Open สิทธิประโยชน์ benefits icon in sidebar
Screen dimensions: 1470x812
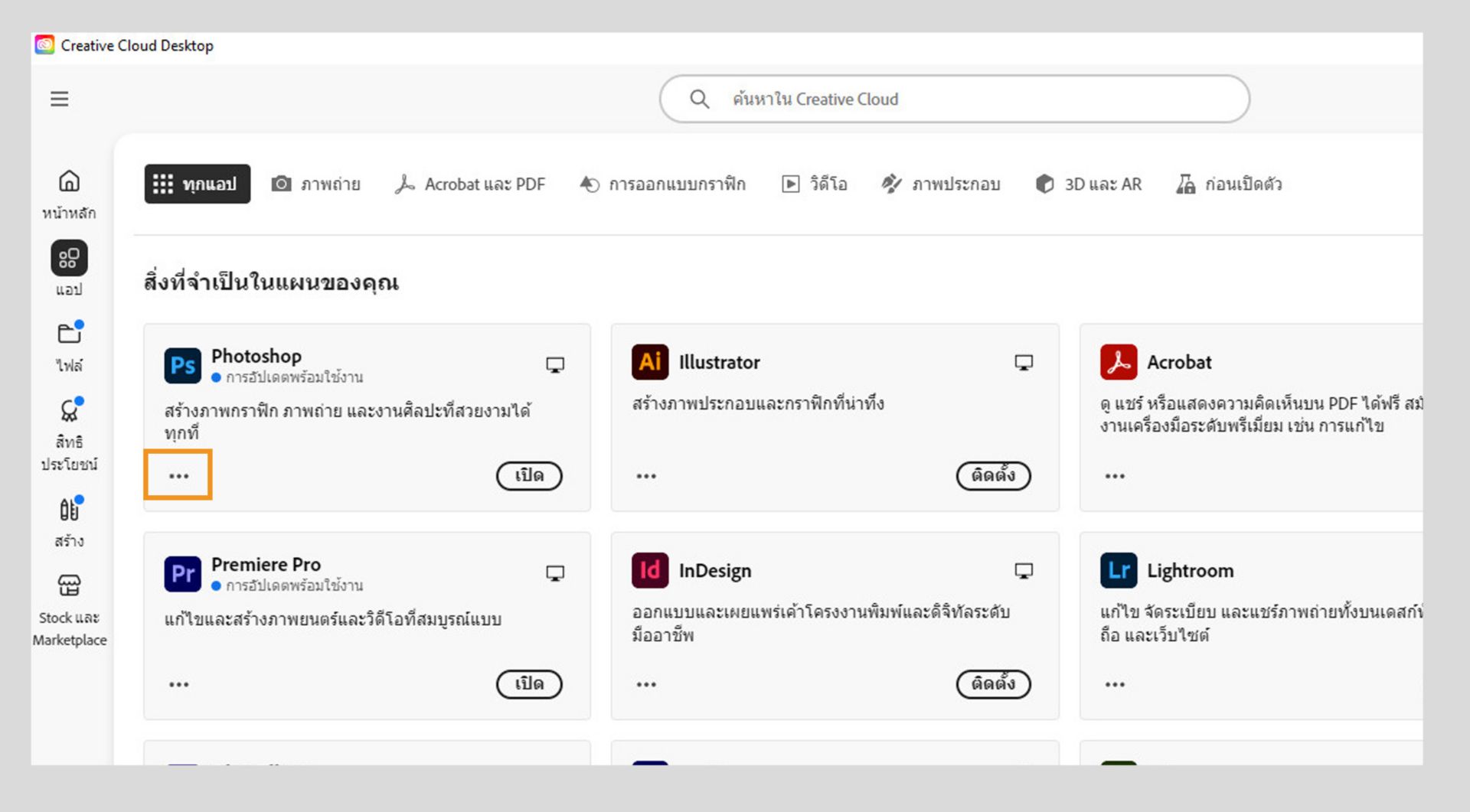point(69,411)
